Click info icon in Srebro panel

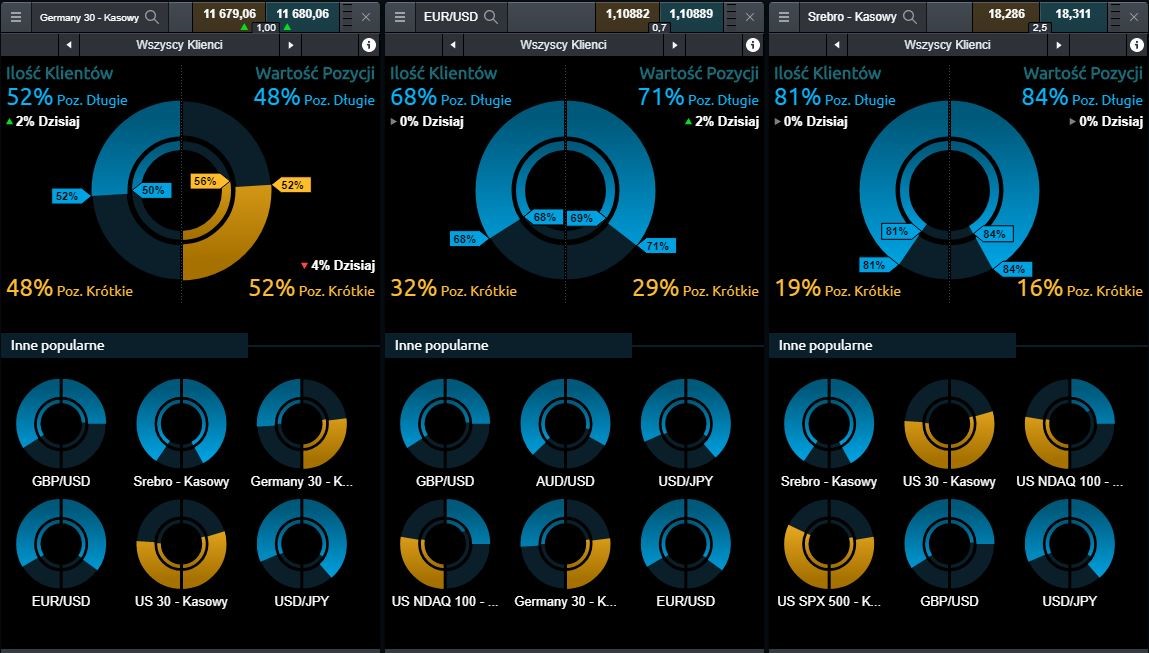click(x=1136, y=45)
